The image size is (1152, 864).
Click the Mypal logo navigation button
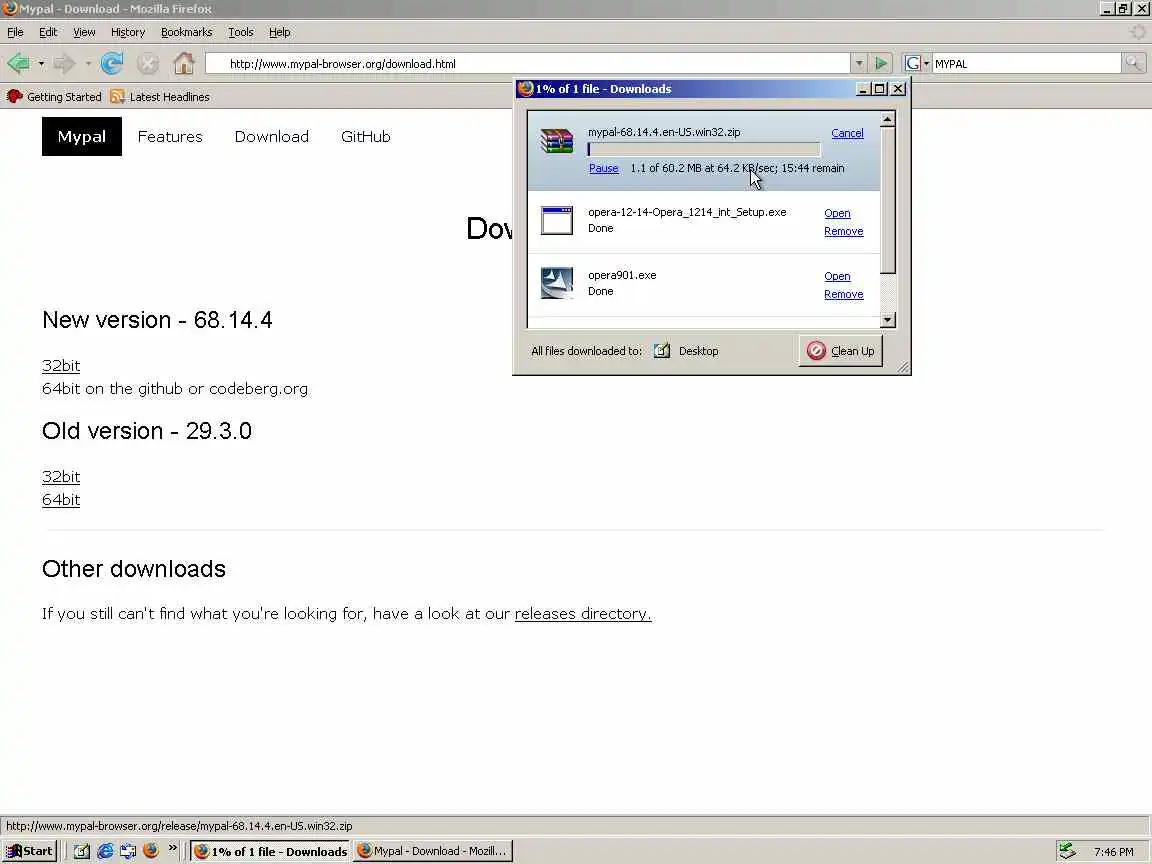point(82,137)
